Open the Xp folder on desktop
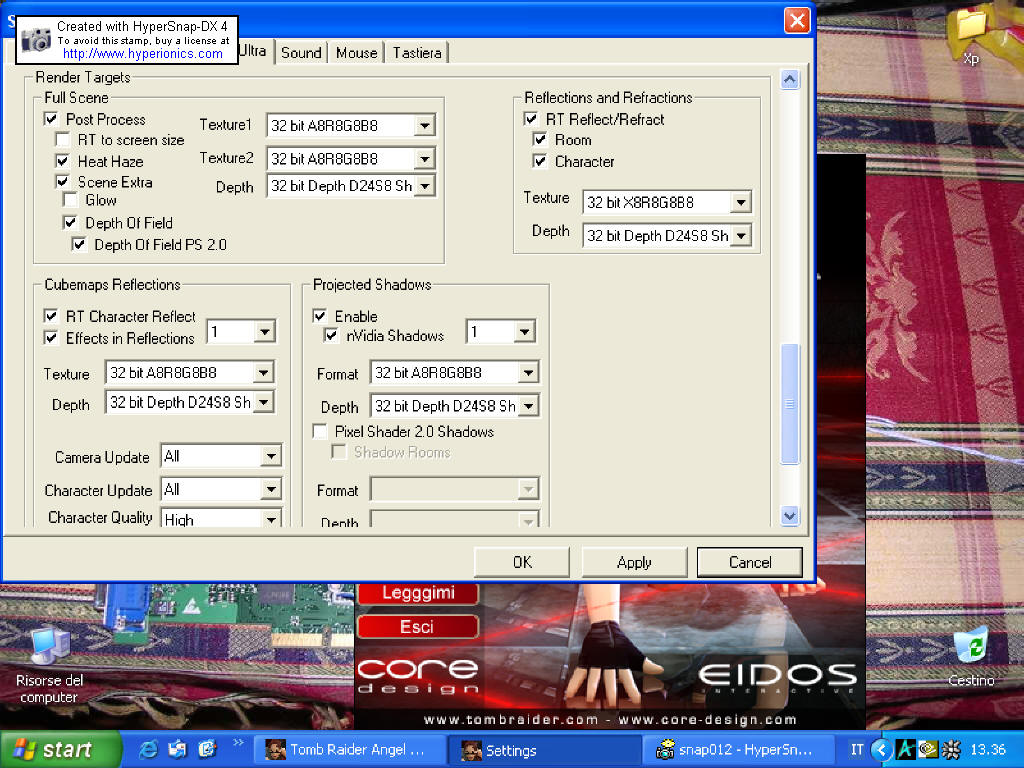The width and height of the screenshot is (1024, 768). 970,30
